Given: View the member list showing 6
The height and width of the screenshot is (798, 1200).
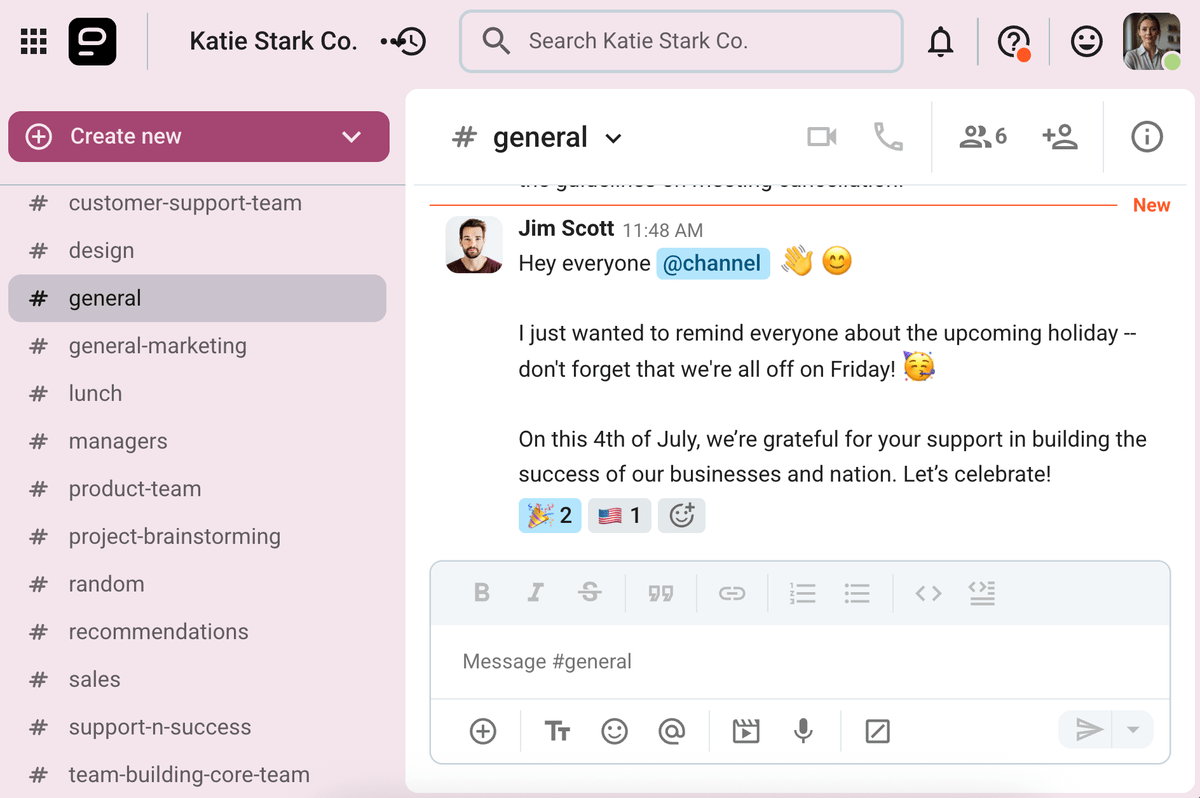Looking at the screenshot, I should 982,137.
